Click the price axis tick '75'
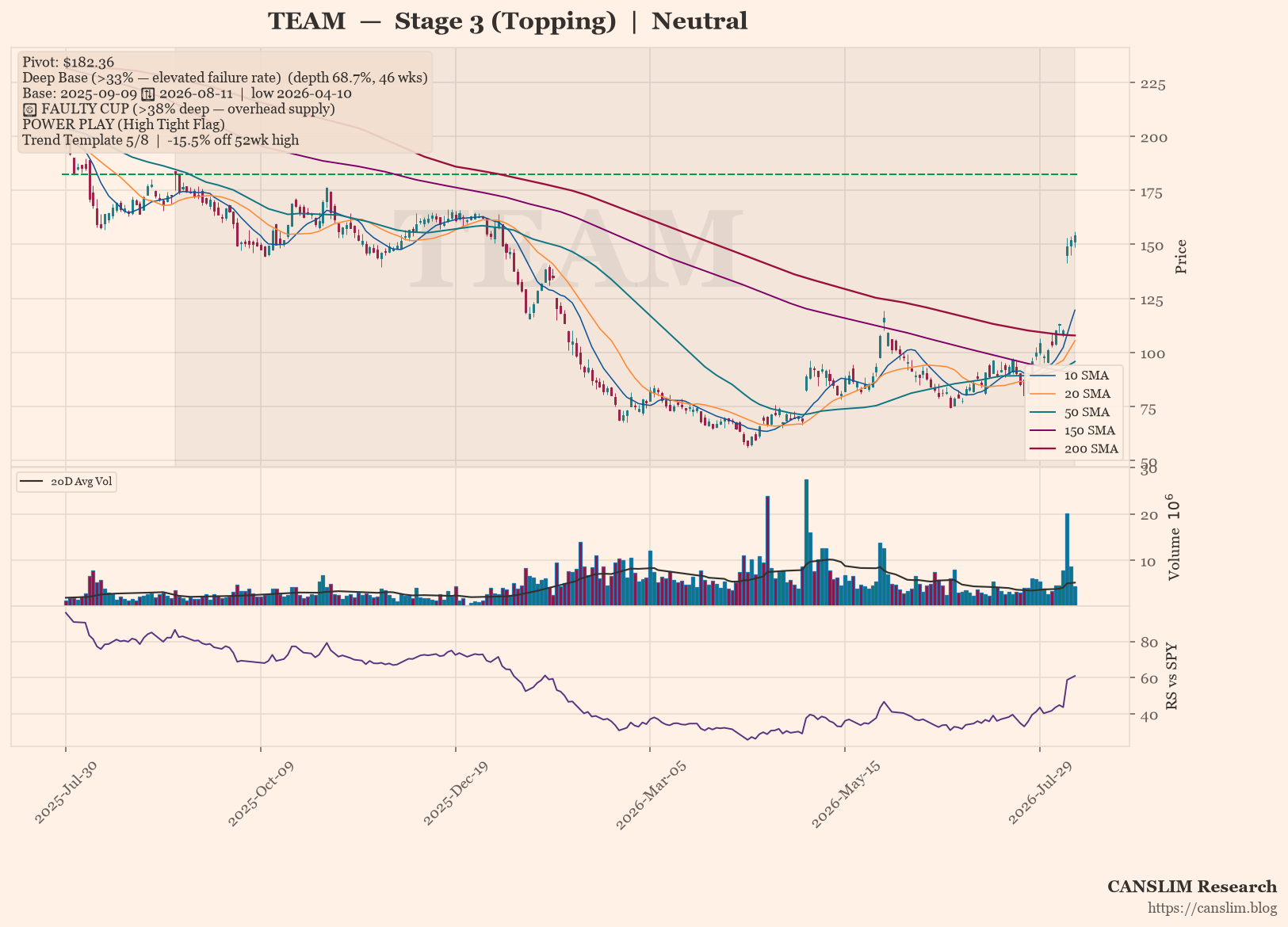Viewport: 1288px width, 927px height. click(1148, 408)
